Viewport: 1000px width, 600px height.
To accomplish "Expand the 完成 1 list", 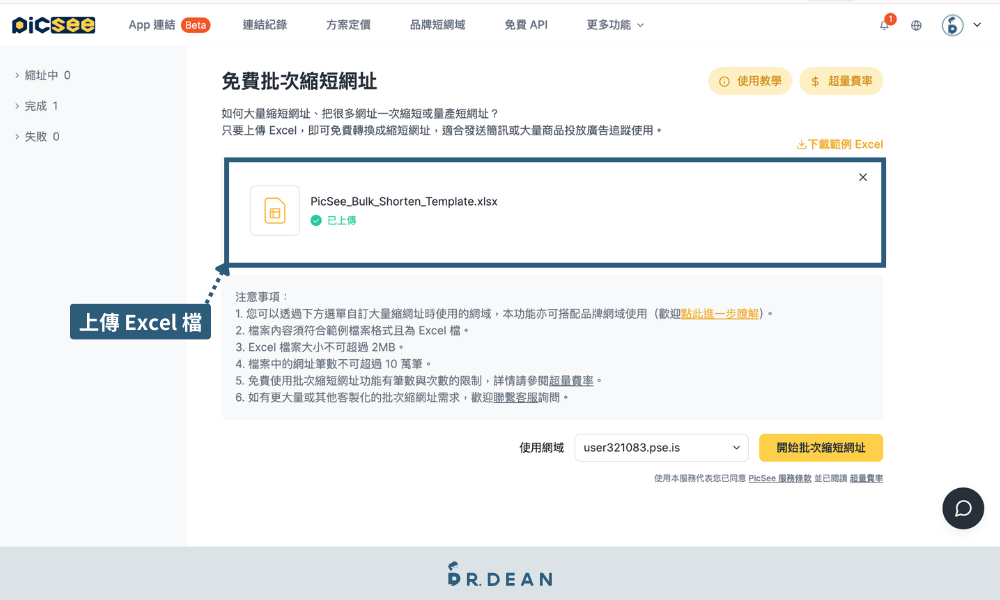I will (x=36, y=106).
